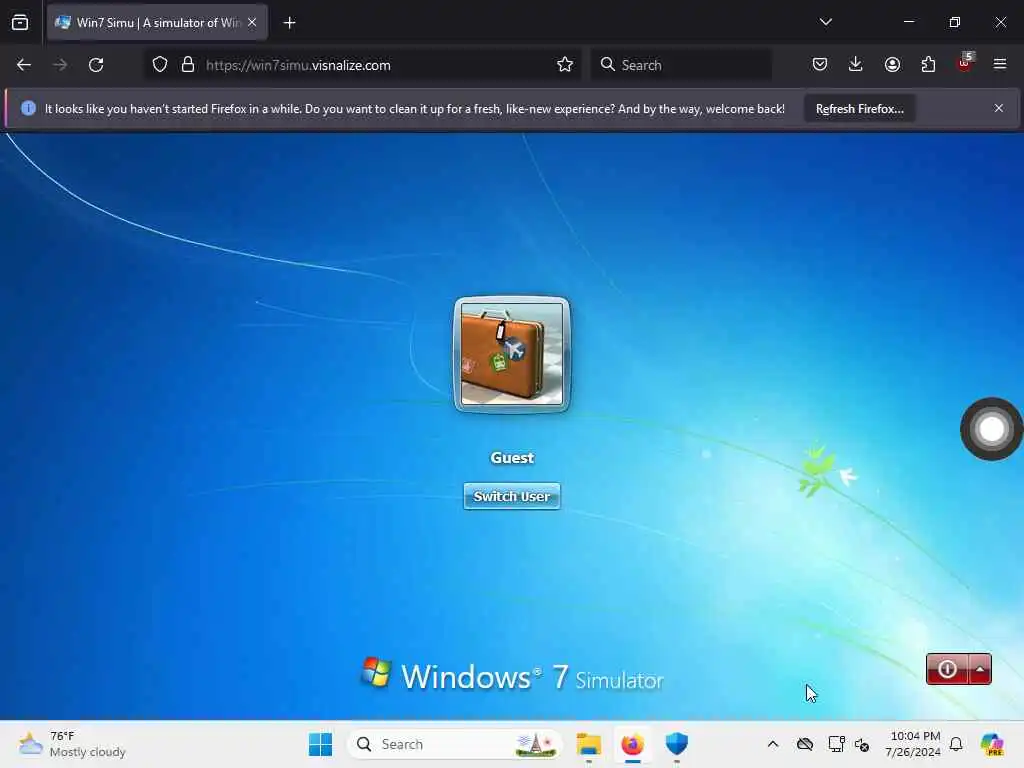
Task: Click the uBlock Origin extension icon
Action: click(965, 63)
